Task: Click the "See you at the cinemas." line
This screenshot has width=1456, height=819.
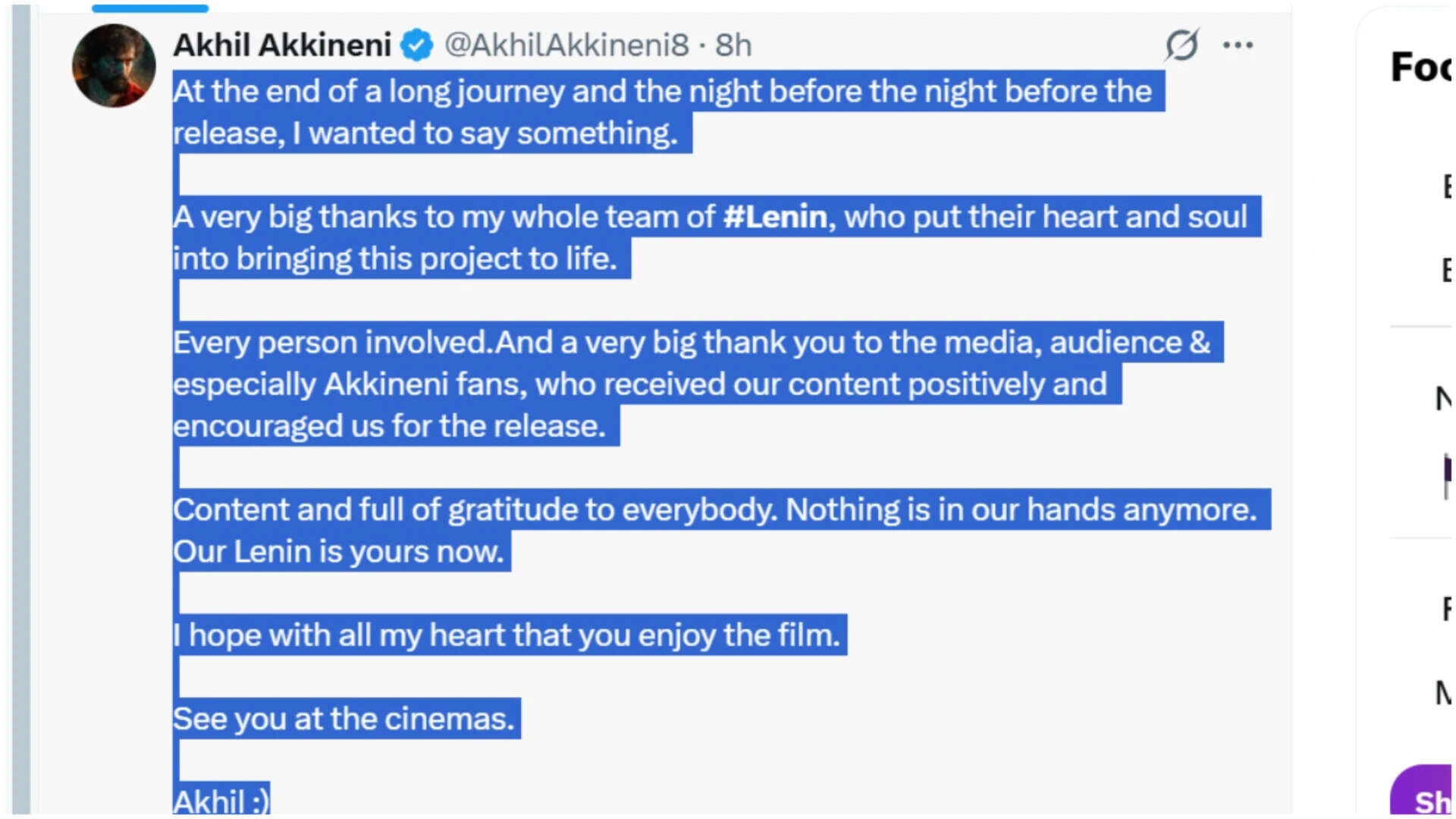Action: (x=344, y=718)
